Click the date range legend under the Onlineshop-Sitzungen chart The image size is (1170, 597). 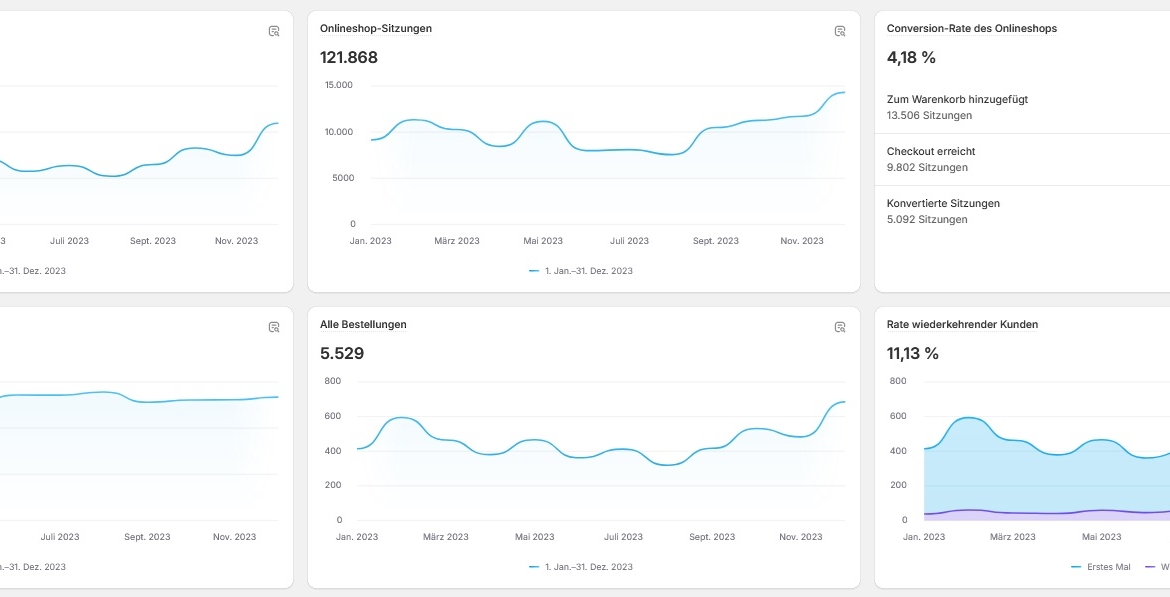(x=581, y=271)
